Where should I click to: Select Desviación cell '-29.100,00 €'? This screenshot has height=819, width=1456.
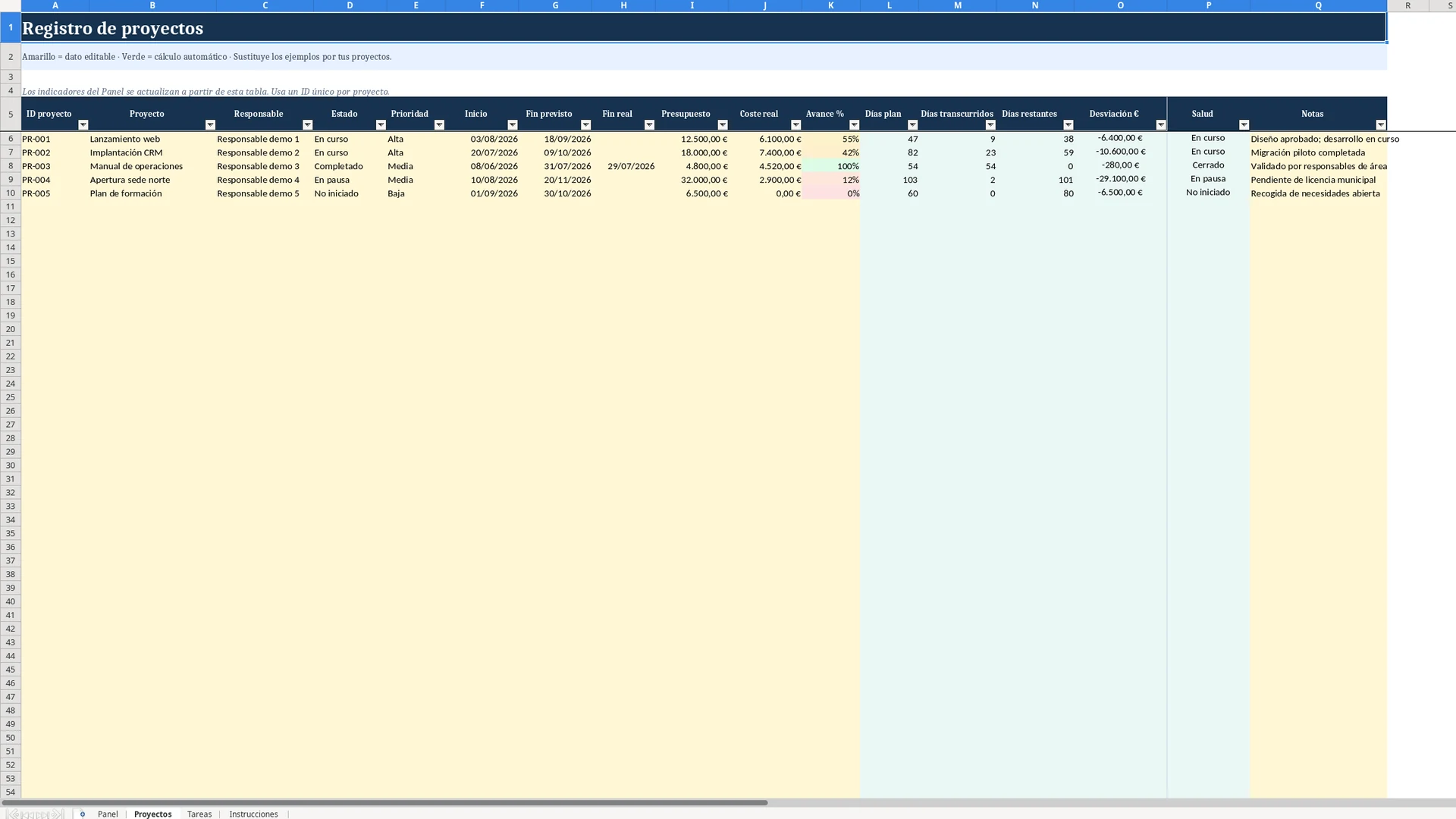[x=1120, y=180]
